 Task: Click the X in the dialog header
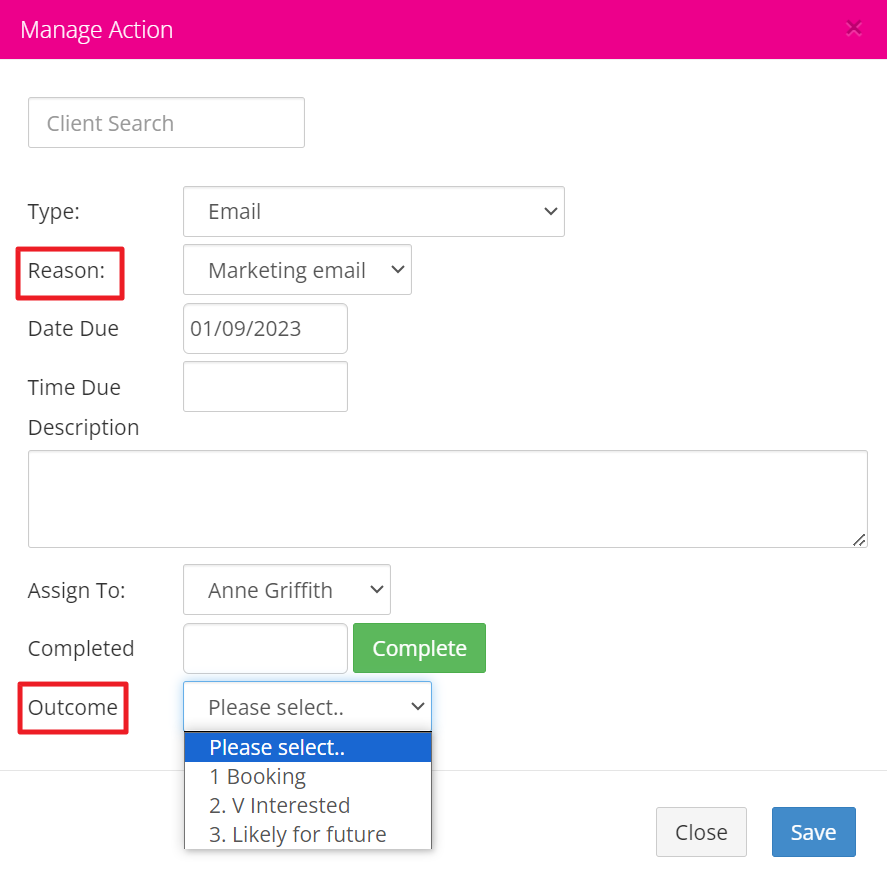point(853,28)
